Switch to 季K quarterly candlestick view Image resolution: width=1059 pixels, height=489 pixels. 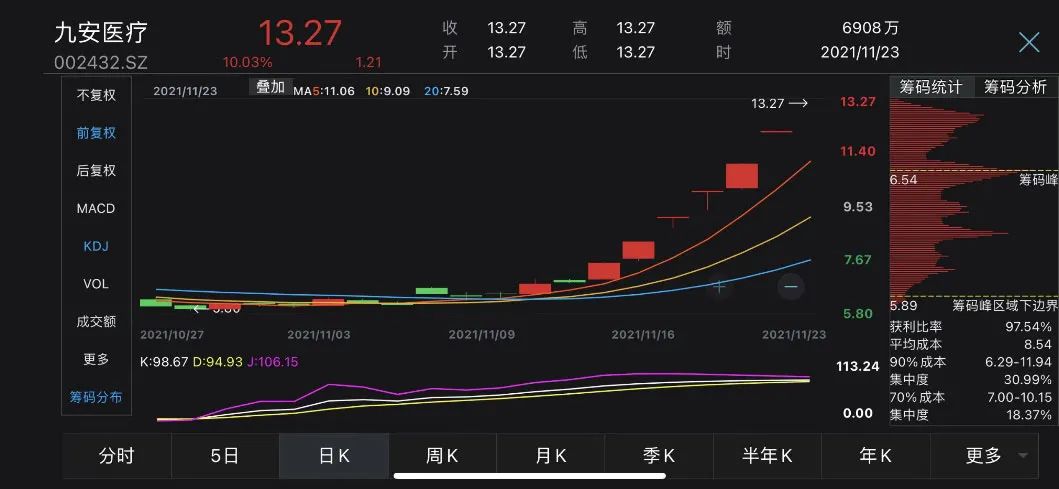(658, 456)
